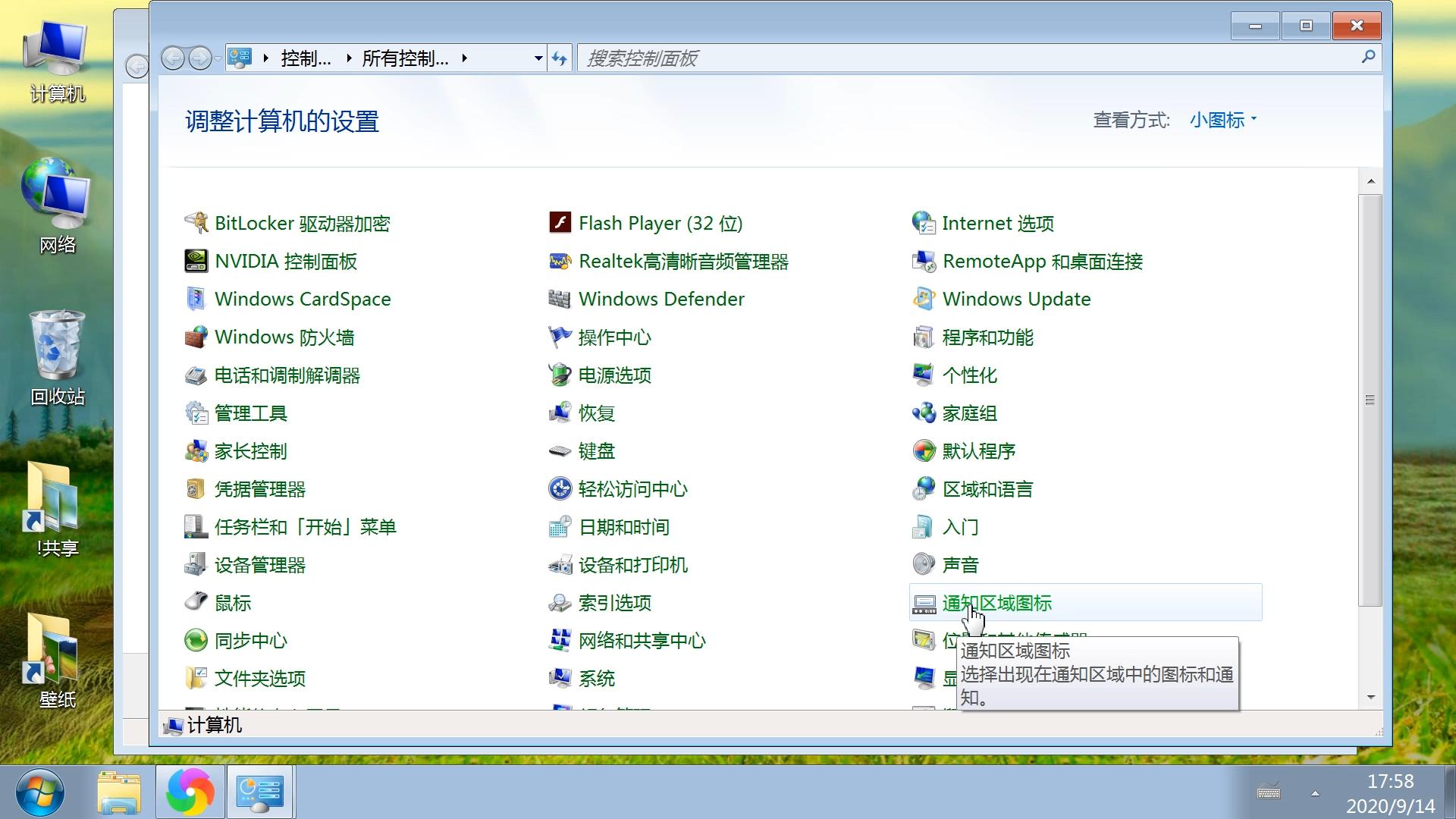Open 网络和共享中心
Screen dimensions: 1456x819
pyautogui.click(x=642, y=640)
